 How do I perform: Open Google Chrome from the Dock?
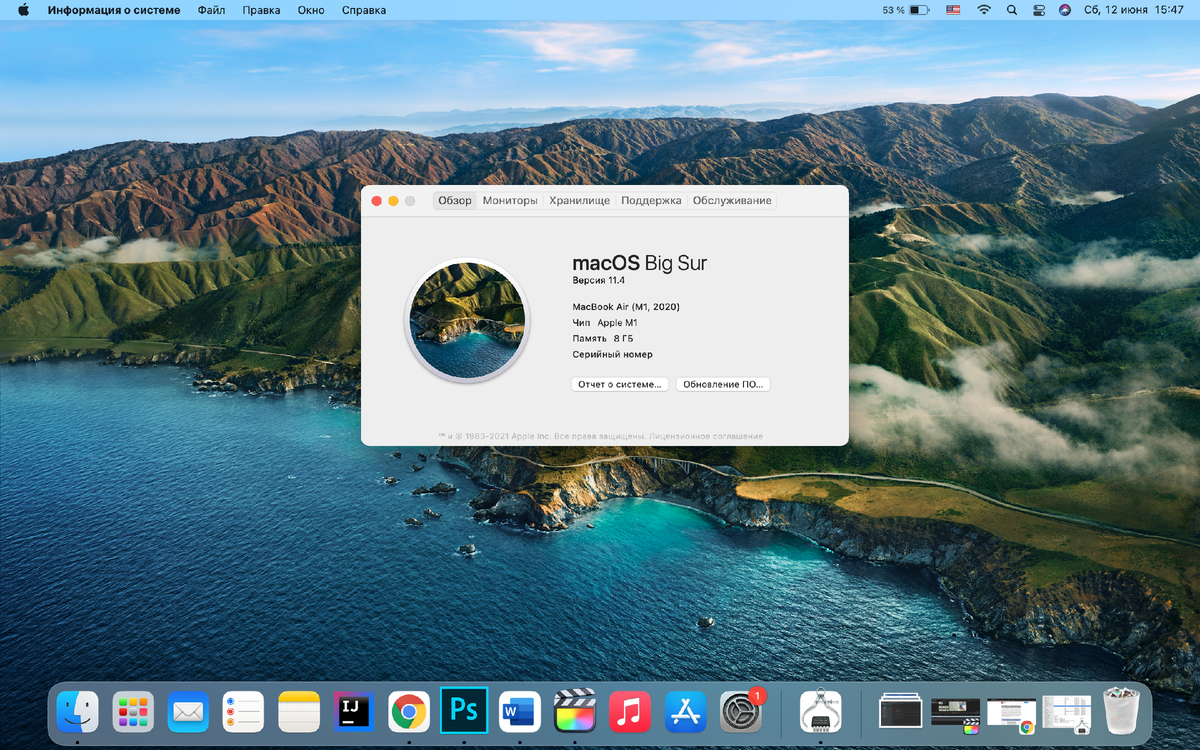(408, 711)
